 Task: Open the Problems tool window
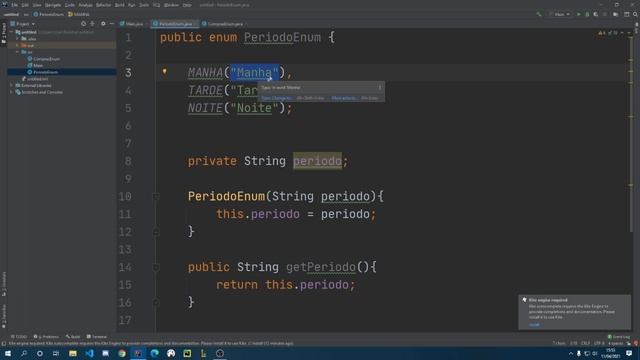pyautogui.click(x=46, y=337)
